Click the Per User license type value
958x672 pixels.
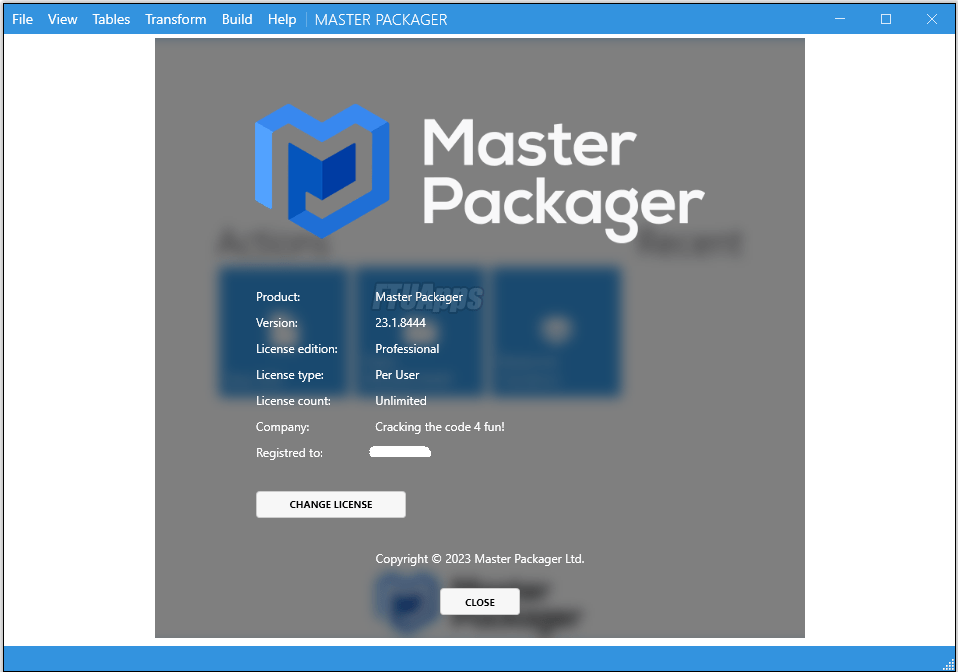397,375
